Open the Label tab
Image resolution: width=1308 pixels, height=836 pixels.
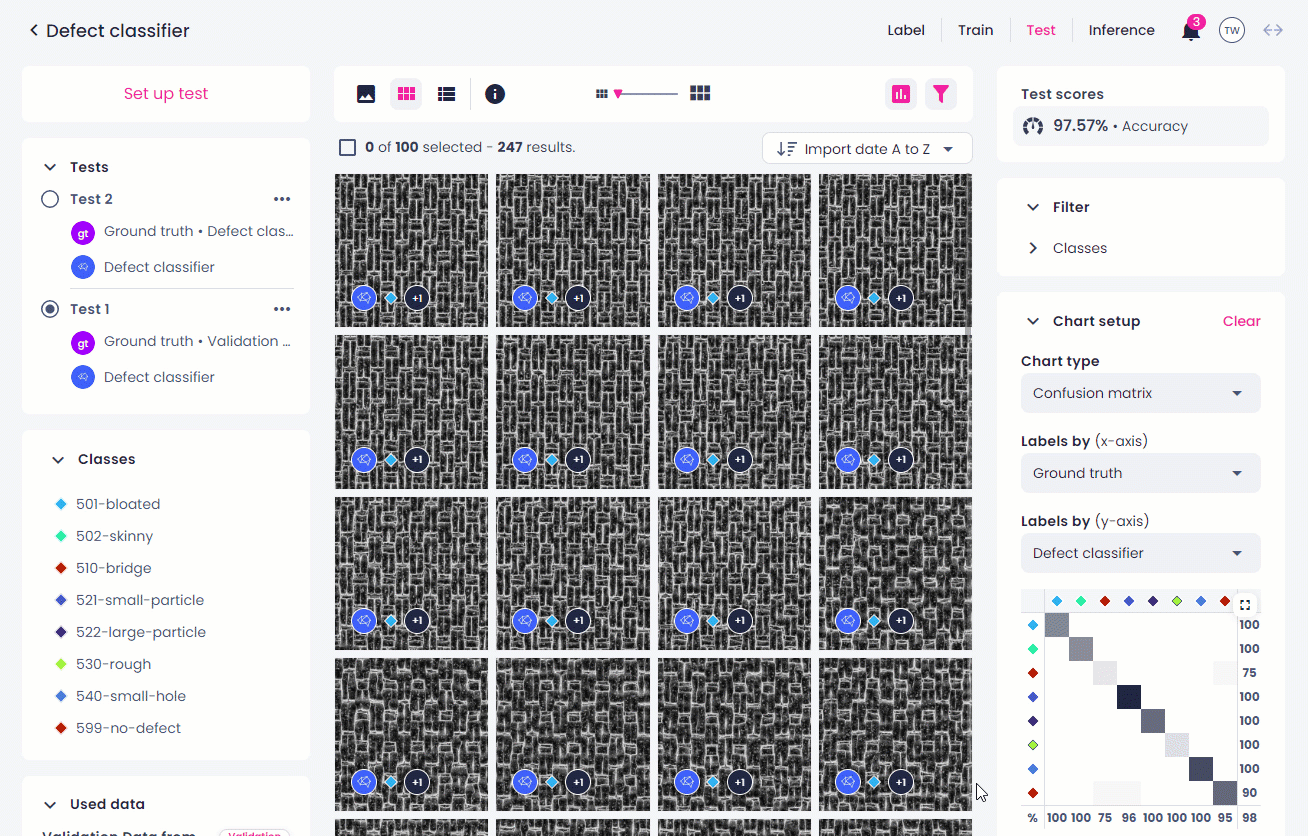pyautogui.click(x=906, y=31)
